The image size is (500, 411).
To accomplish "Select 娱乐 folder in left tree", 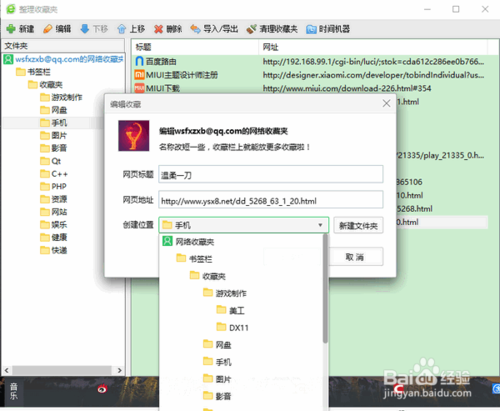I will point(54,224).
